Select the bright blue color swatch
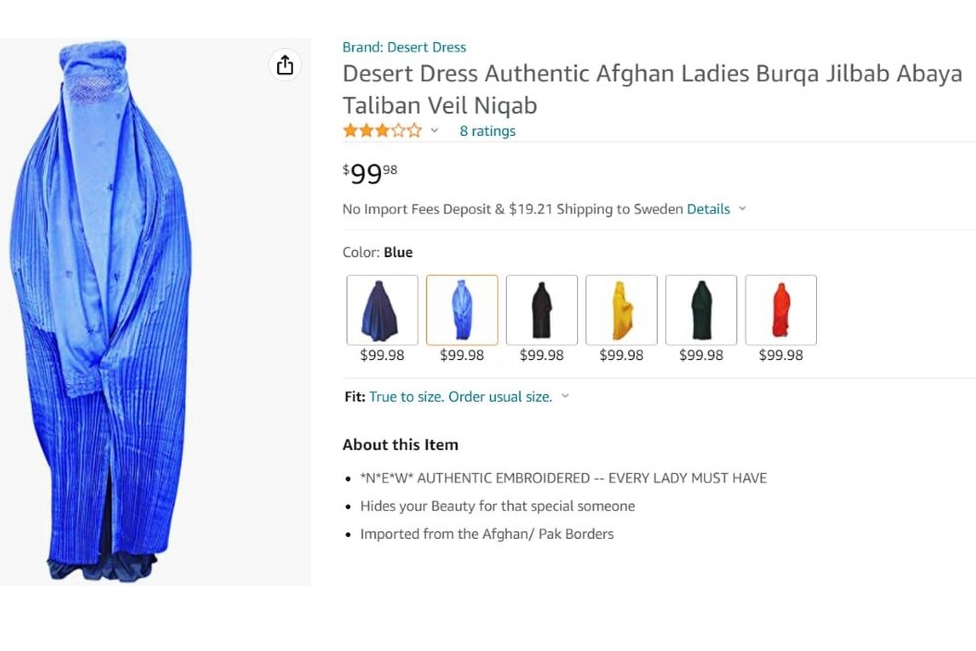Image resolution: width=976 pixels, height=651 pixels. click(462, 310)
